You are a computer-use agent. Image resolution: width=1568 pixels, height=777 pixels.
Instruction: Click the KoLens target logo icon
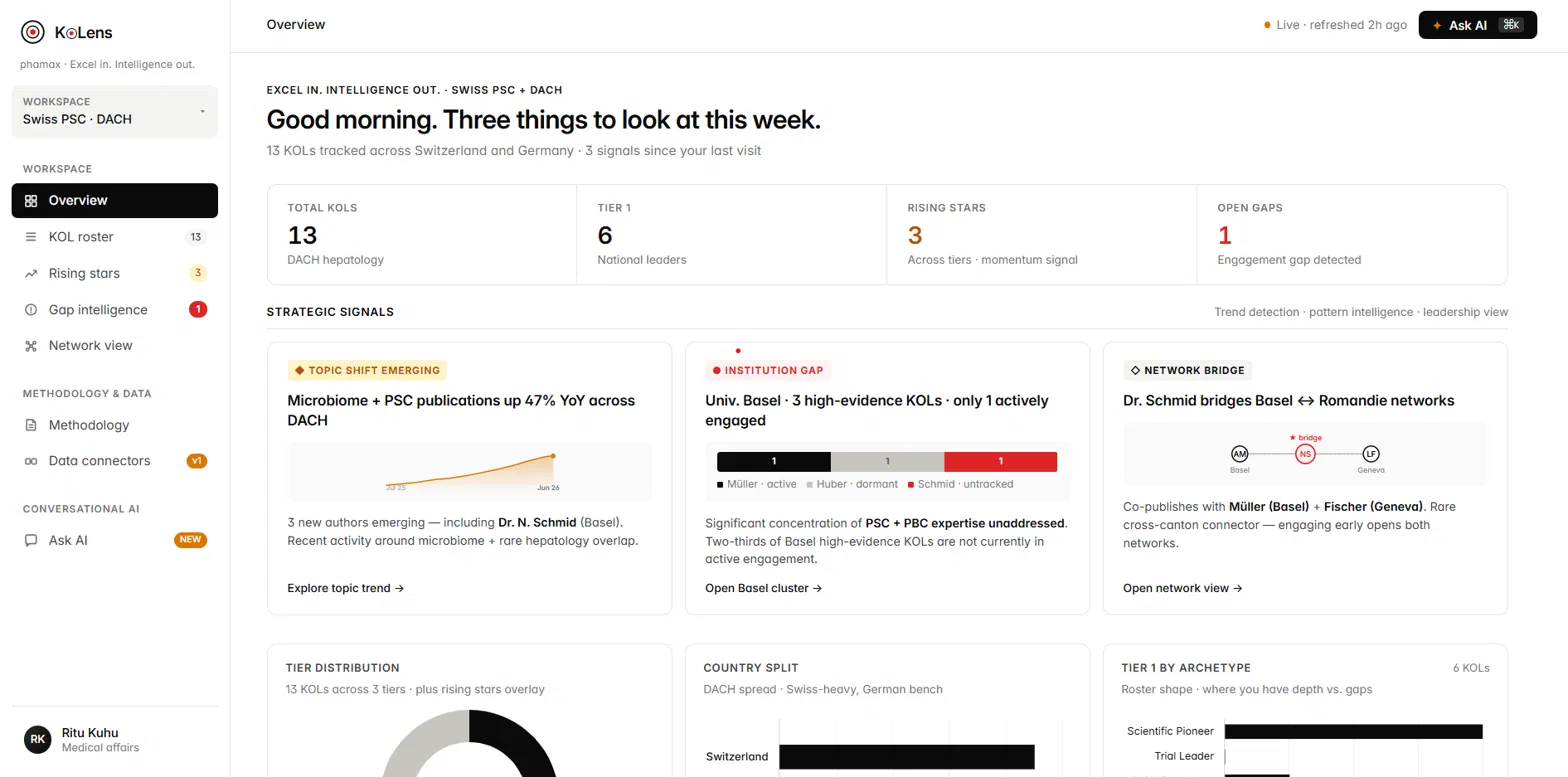33,32
